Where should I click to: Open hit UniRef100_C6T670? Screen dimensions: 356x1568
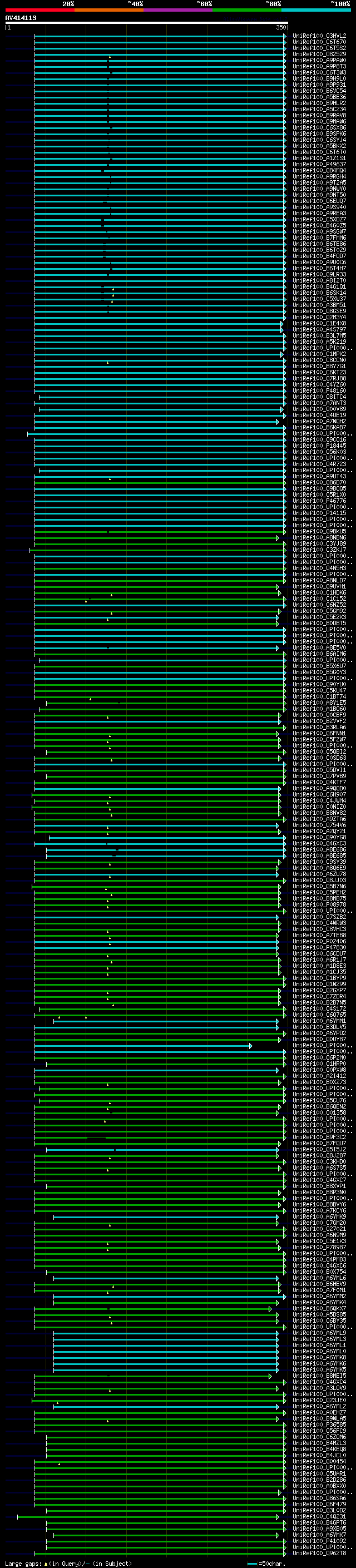319,42
